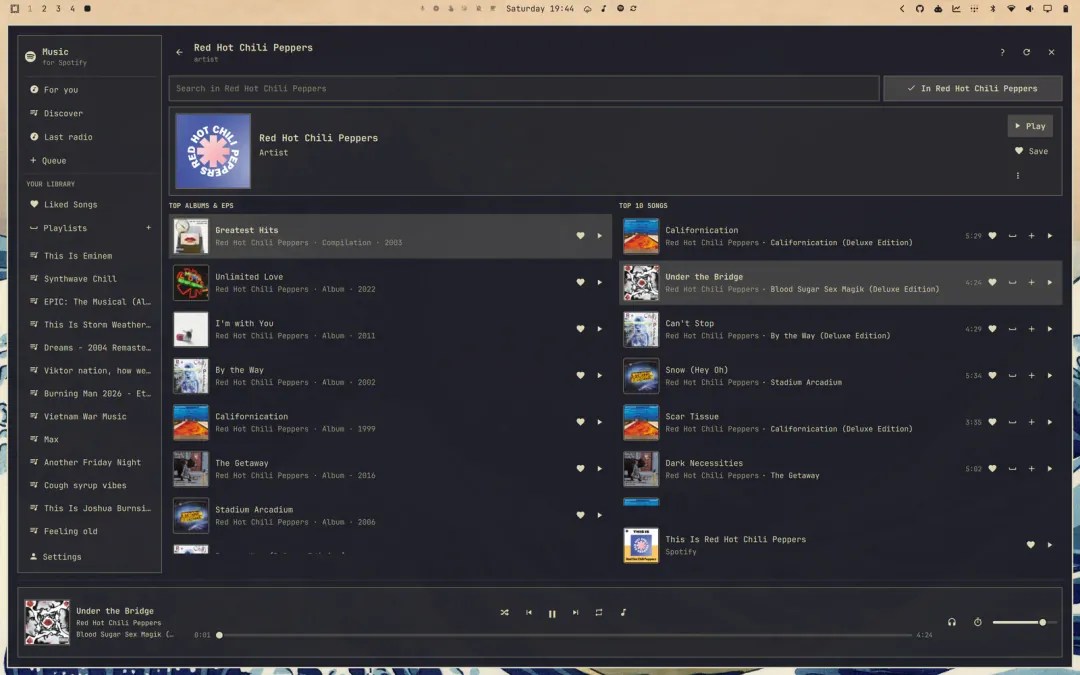Image resolution: width=1080 pixels, height=675 pixels.
Task: Like the song Californication
Action: [x=993, y=236]
